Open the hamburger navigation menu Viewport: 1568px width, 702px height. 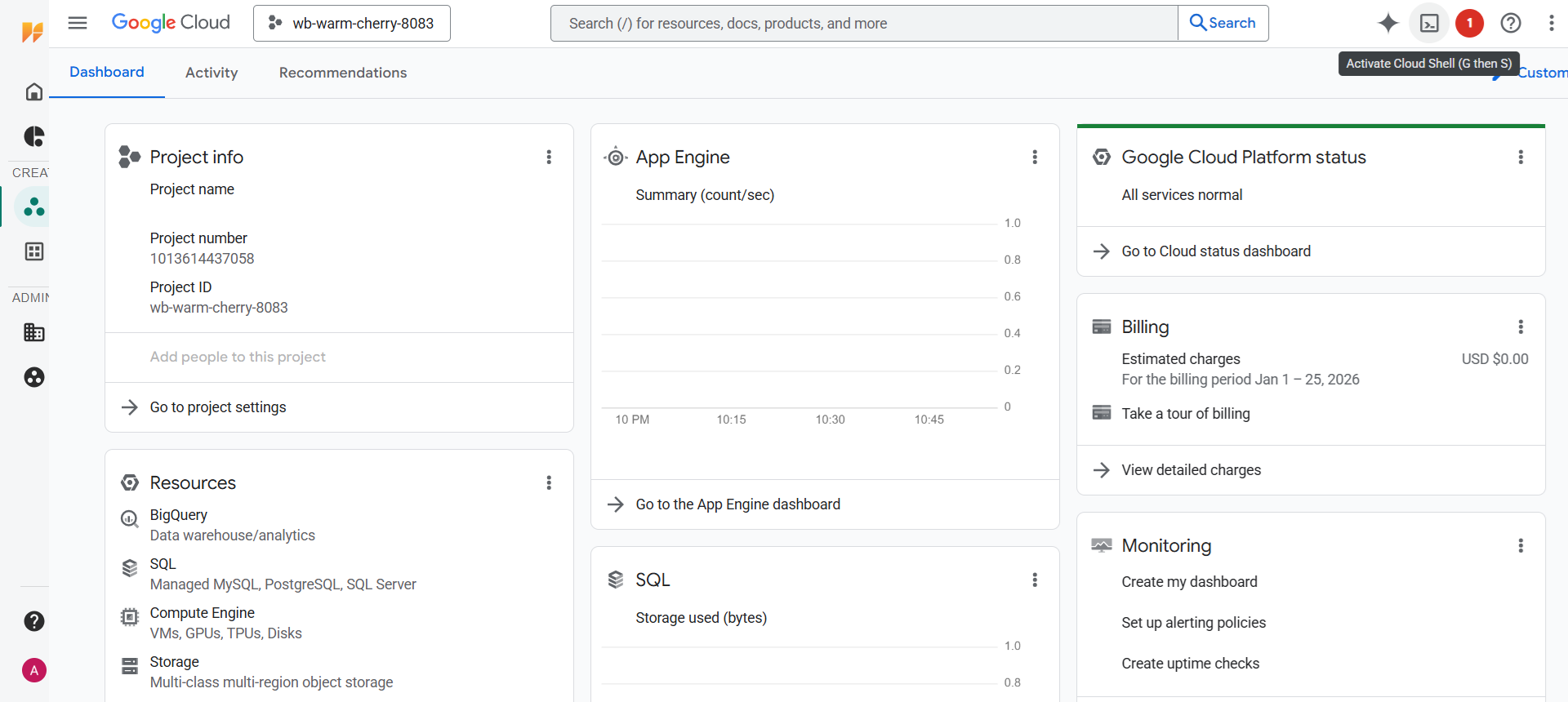click(78, 23)
